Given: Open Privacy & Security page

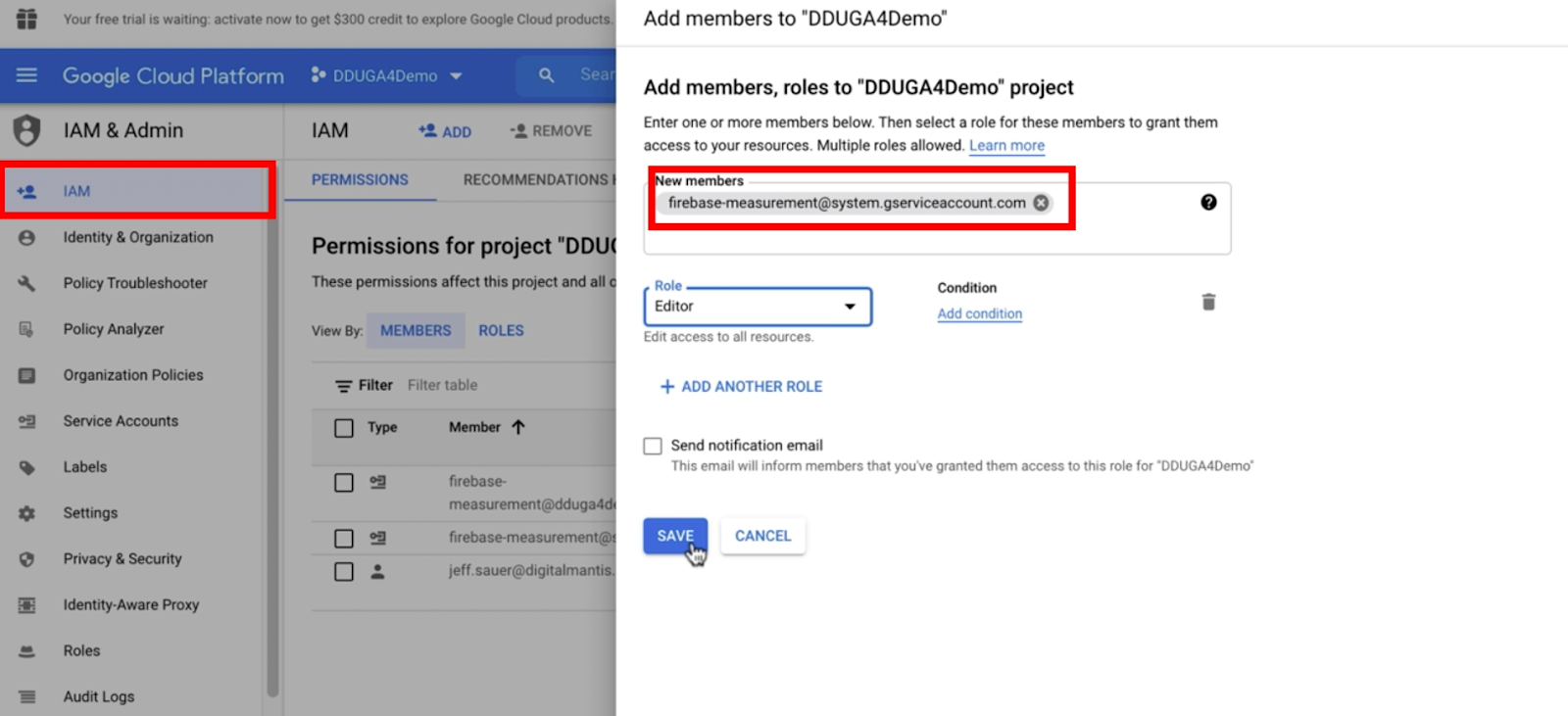Looking at the screenshot, I should (x=133, y=559).
